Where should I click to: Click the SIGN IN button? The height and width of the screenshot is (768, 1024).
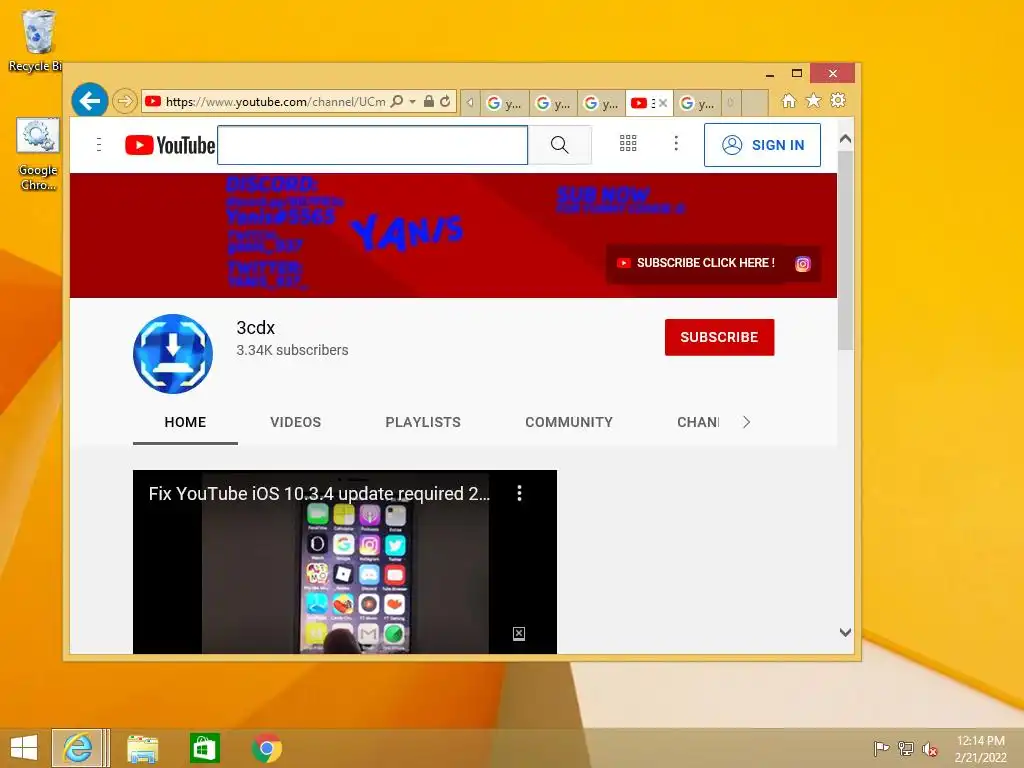tap(762, 145)
